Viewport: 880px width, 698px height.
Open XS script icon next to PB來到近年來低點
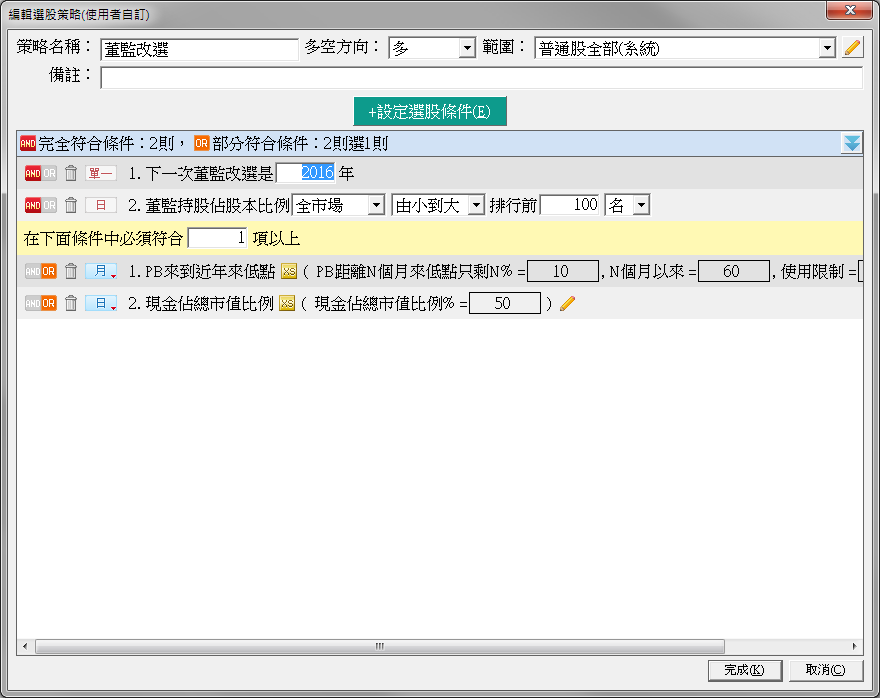[289, 271]
